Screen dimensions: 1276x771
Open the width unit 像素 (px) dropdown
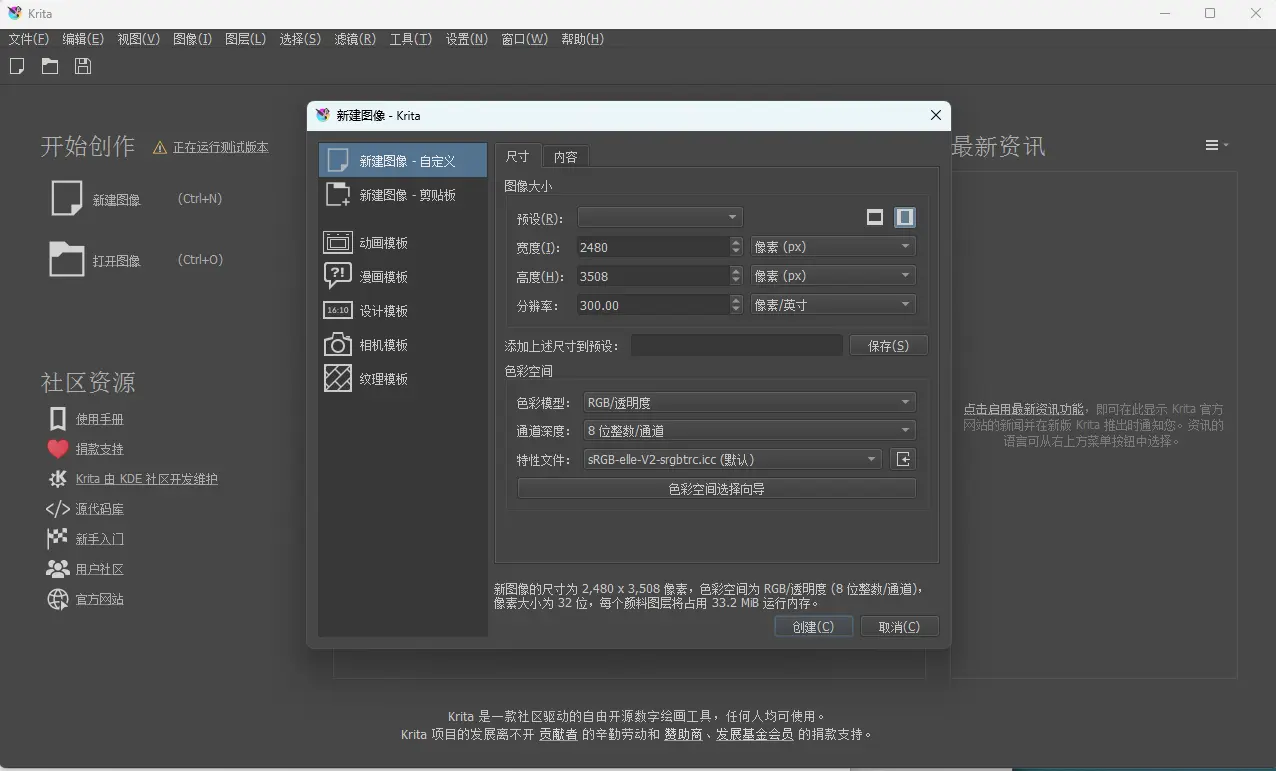pyautogui.click(x=833, y=246)
